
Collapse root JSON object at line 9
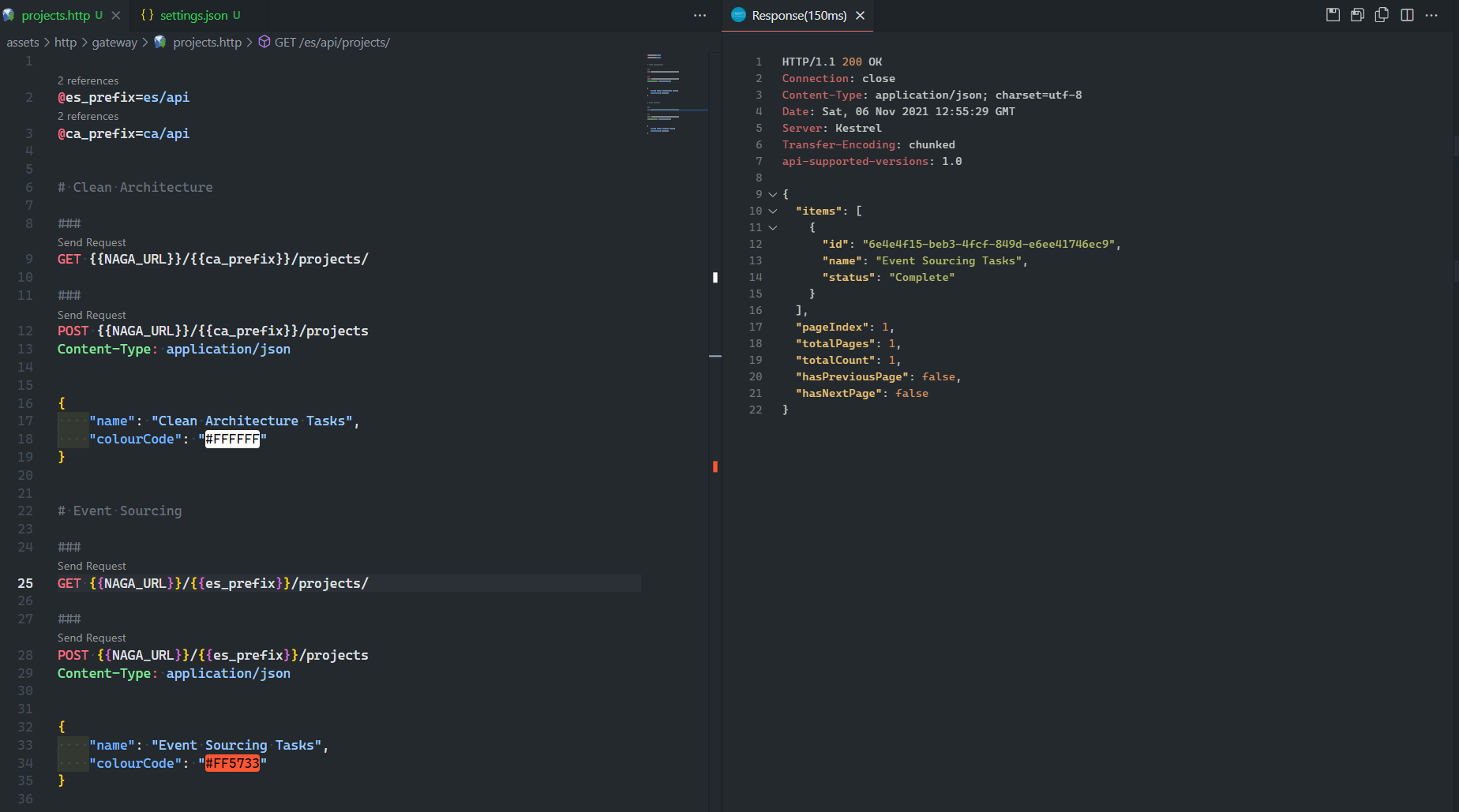pos(773,194)
